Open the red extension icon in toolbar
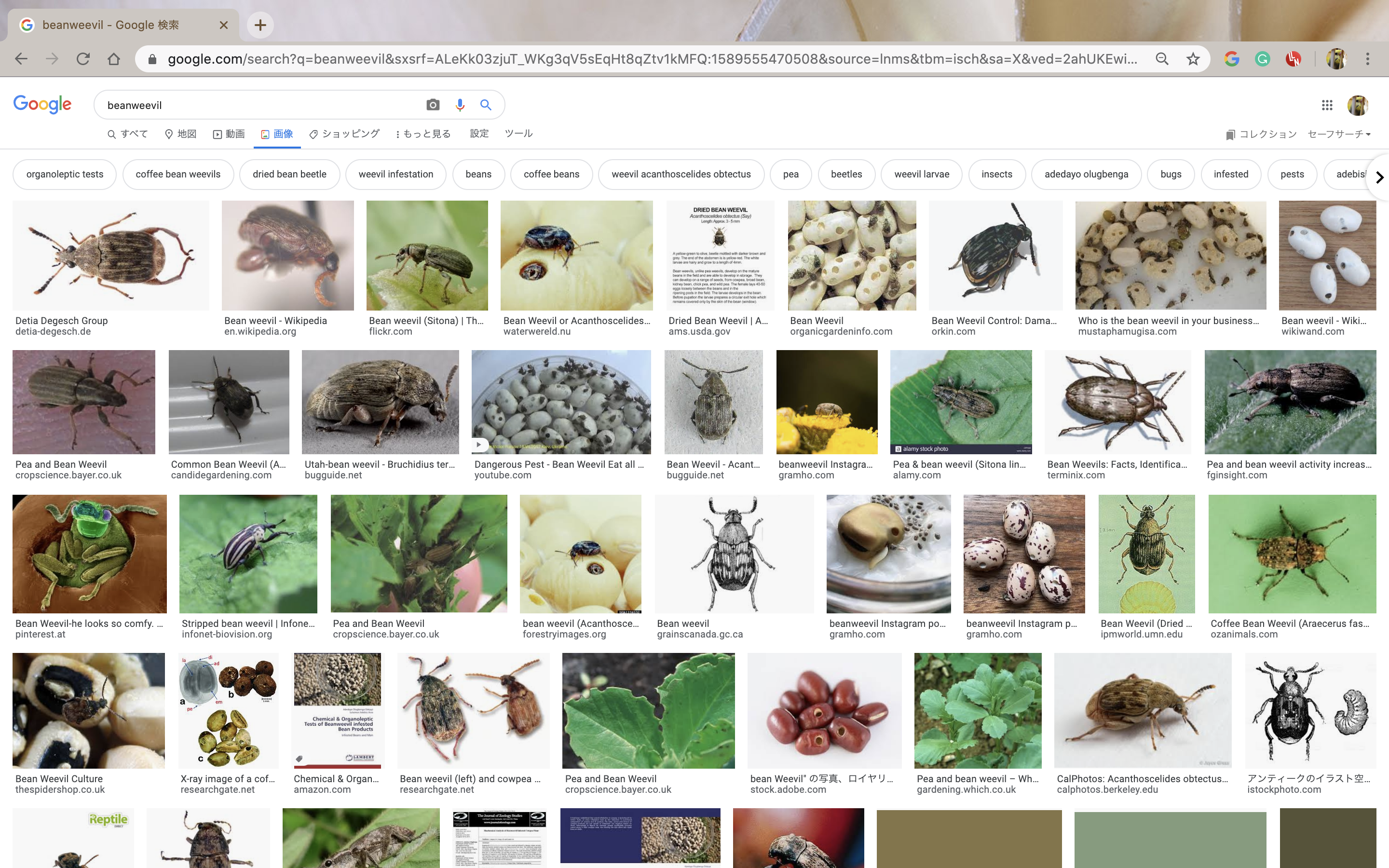The image size is (1389, 868). tap(1293, 58)
